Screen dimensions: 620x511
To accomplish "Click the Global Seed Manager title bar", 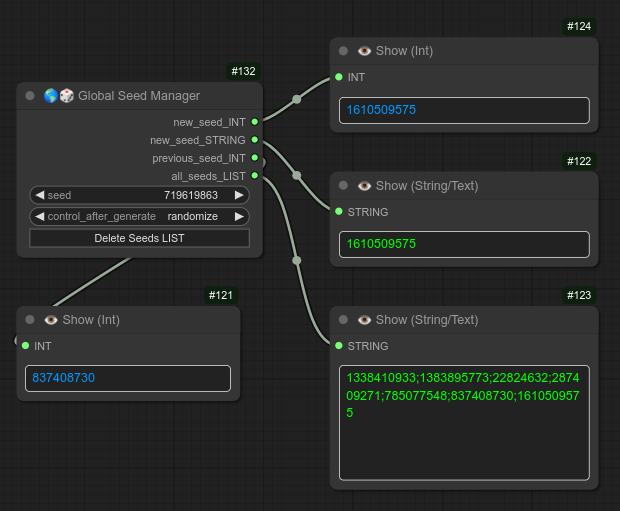I will 140,96.
